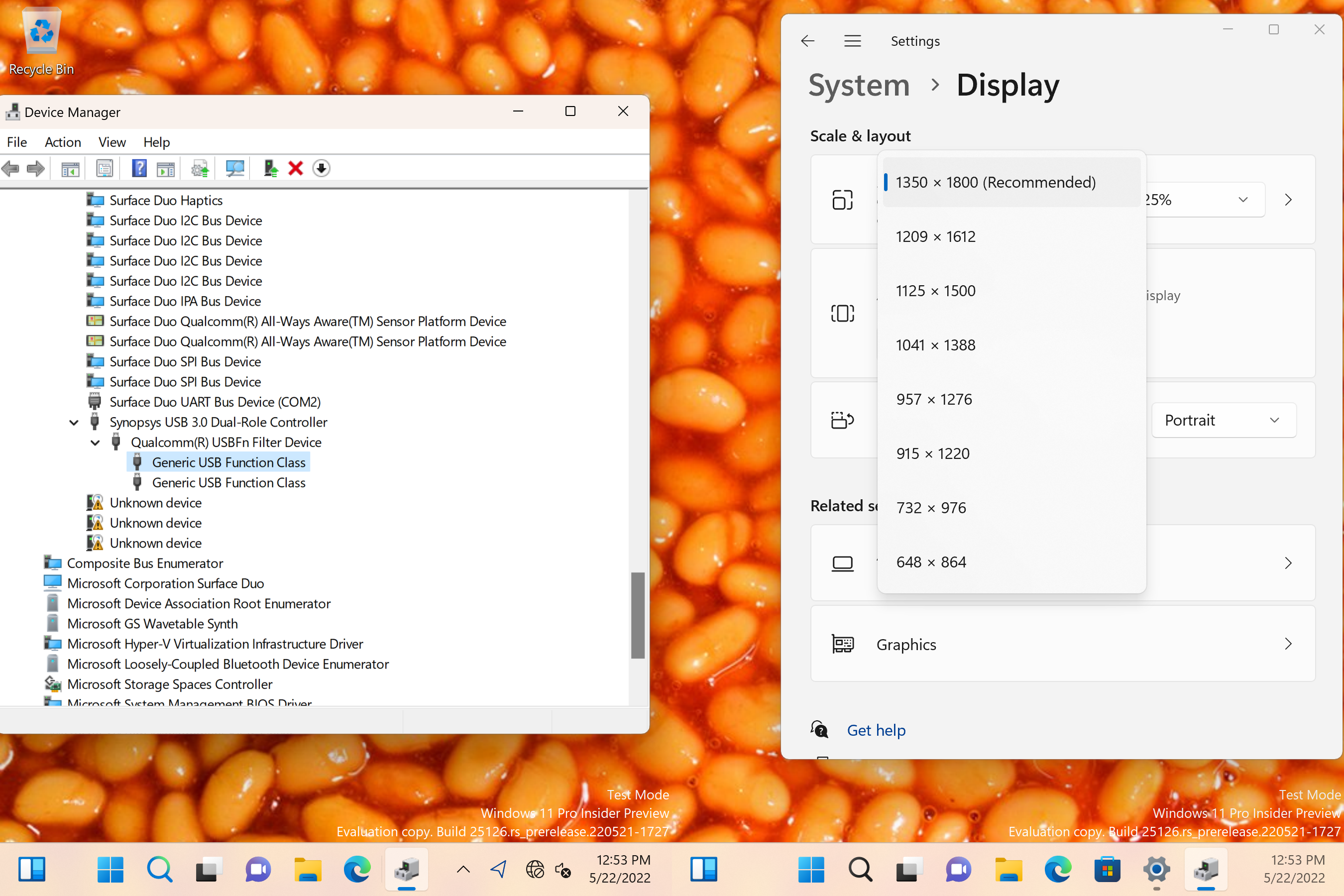Click Scan for hardware changes toolbar icon
This screenshot has width=1344, height=896.
(x=235, y=168)
